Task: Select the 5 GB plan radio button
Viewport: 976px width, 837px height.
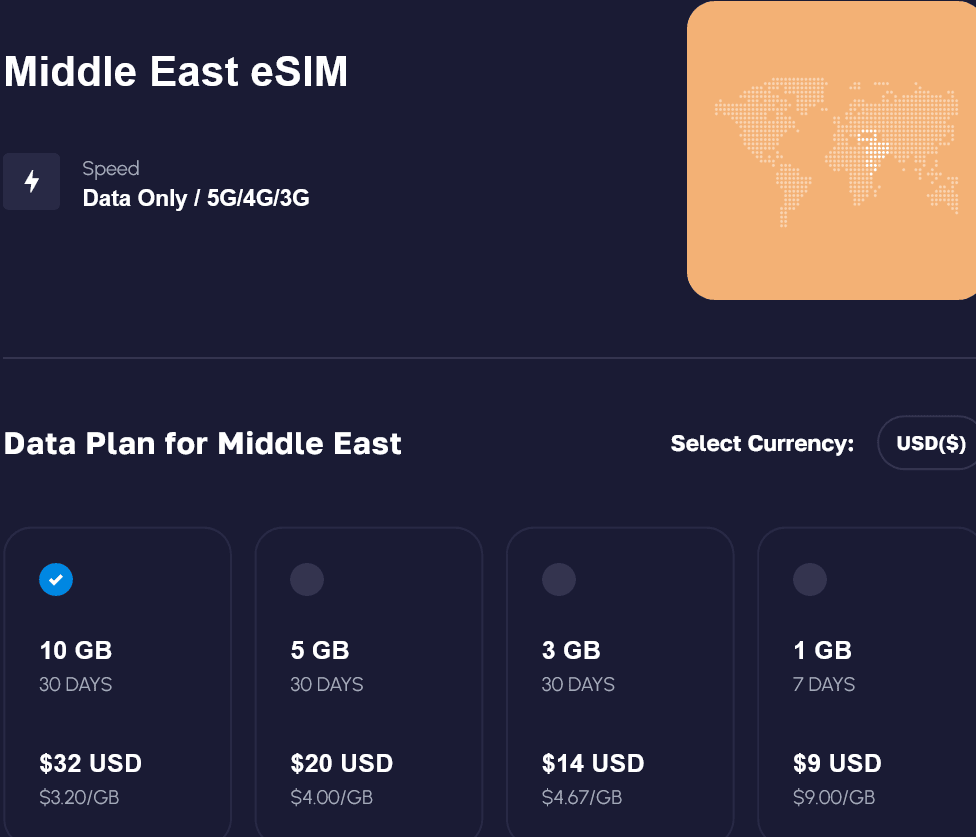Action: (307, 579)
